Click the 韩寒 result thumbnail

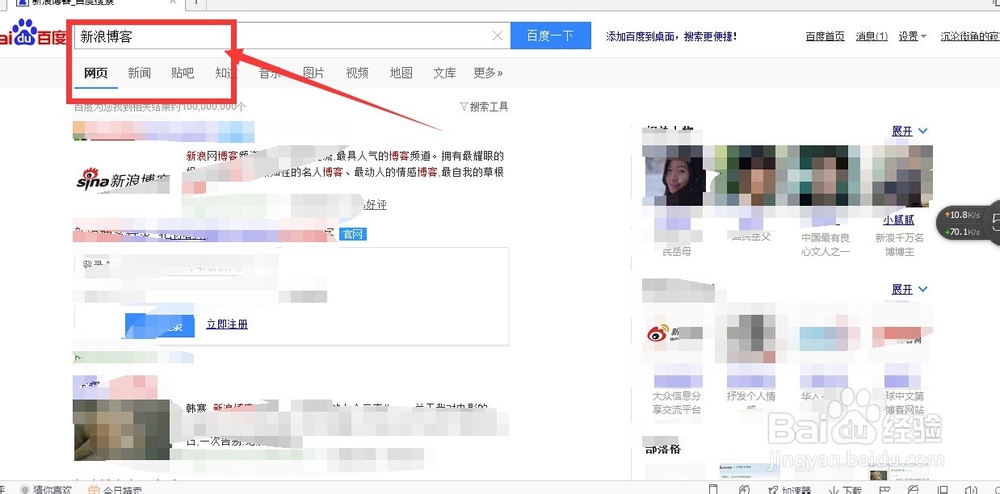point(121,430)
